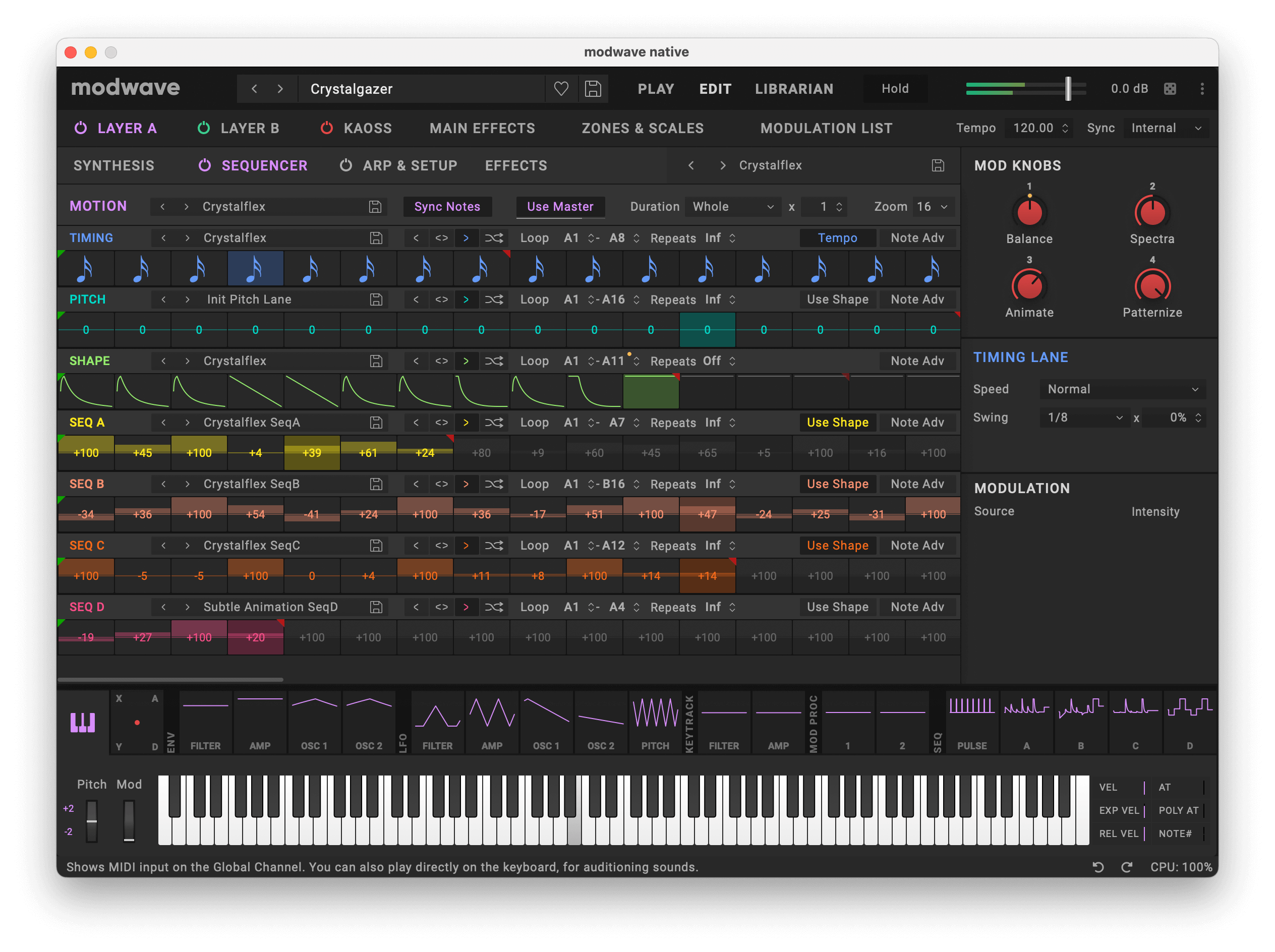The height and width of the screenshot is (952, 1275).
Task: Open the Speed Normal dropdown
Action: point(1122,390)
